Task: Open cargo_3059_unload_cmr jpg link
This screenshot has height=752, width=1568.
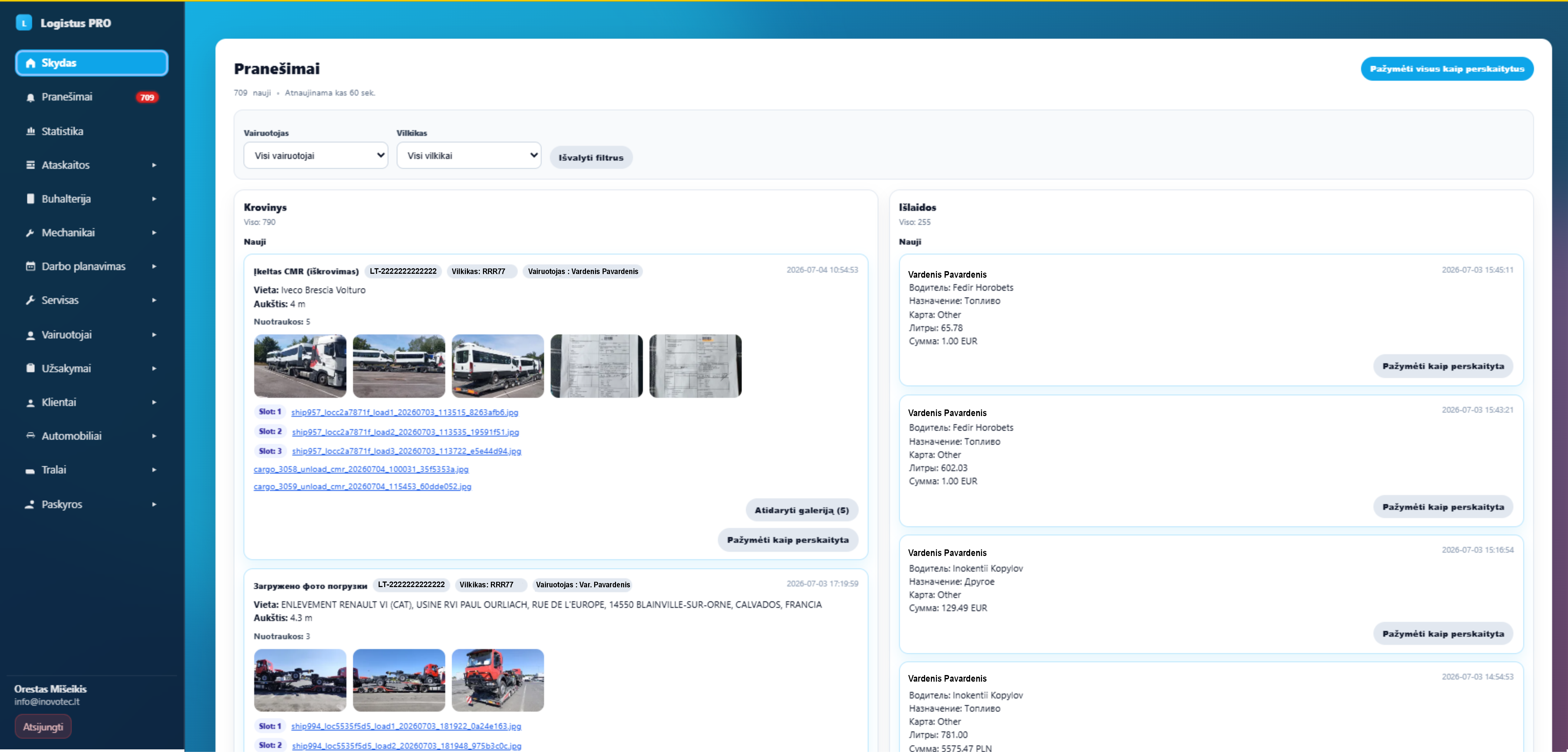Action: coord(362,486)
